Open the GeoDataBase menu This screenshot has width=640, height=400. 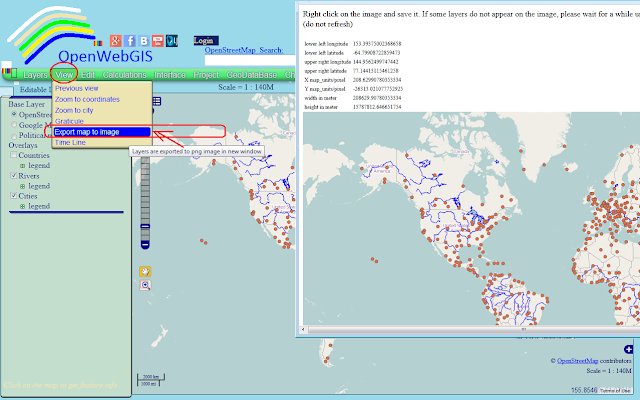pyautogui.click(x=252, y=75)
